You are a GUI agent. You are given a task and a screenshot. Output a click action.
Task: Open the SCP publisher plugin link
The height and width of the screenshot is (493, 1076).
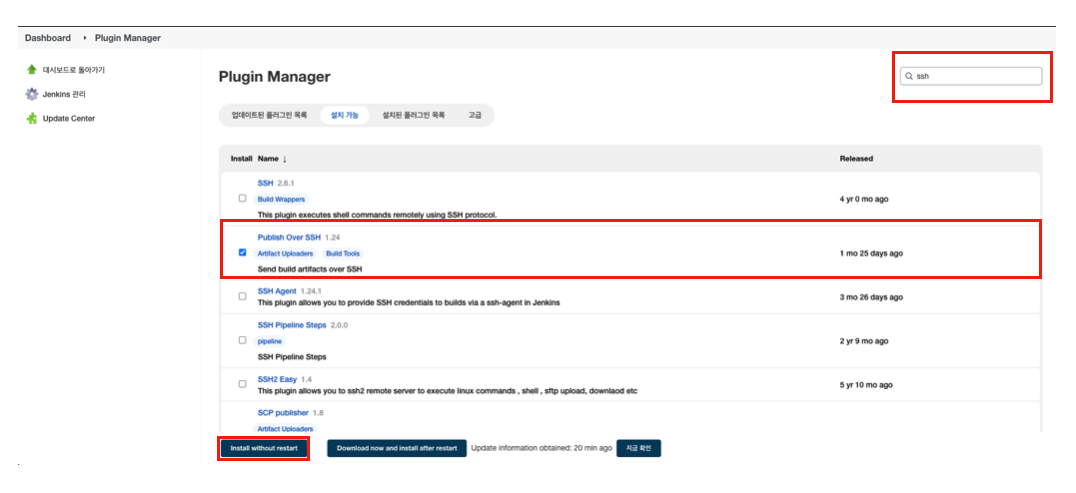pos(283,413)
